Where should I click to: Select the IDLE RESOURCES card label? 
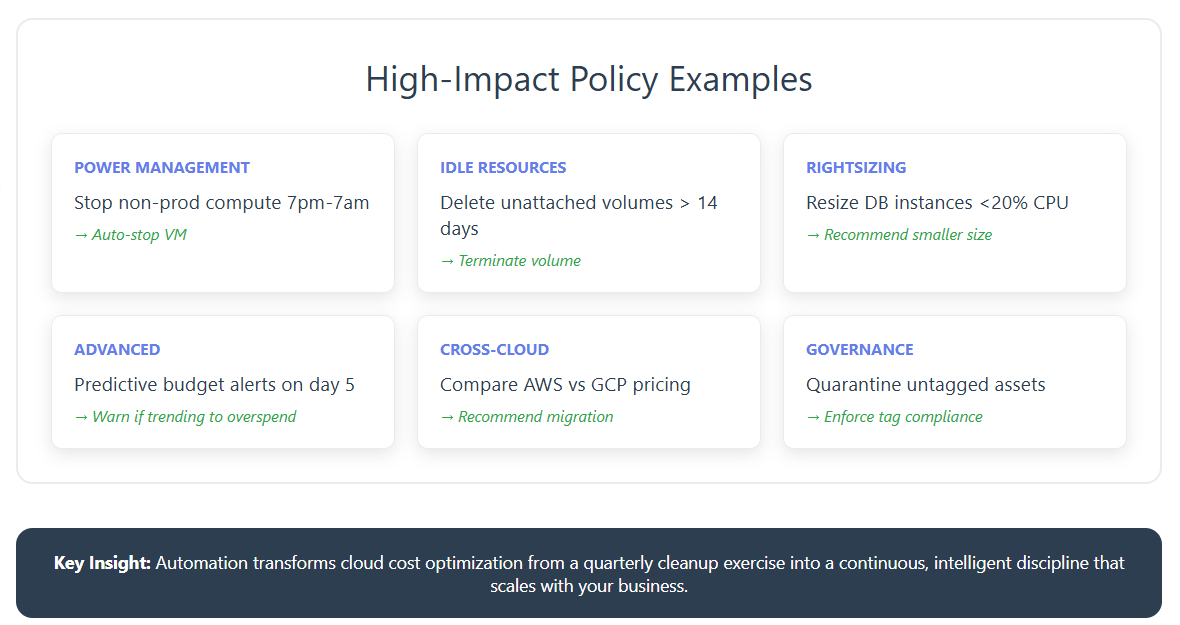pyautogui.click(x=503, y=168)
